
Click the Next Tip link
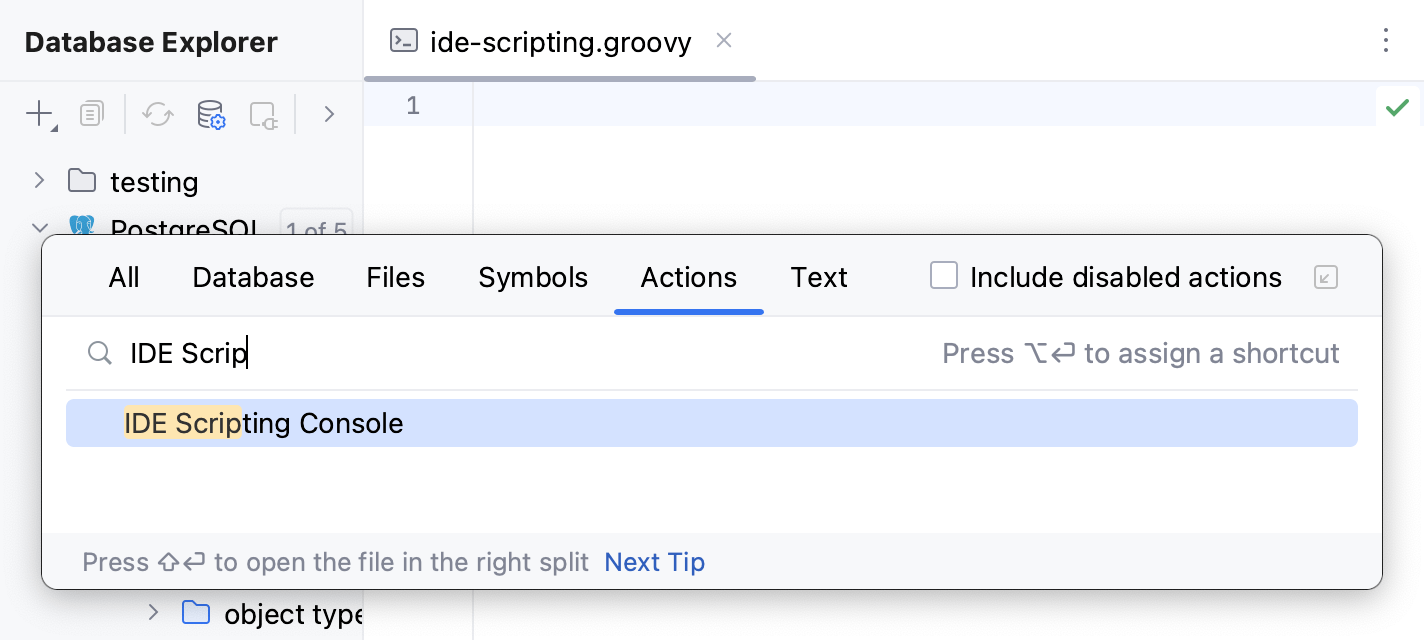(x=654, y=562)
